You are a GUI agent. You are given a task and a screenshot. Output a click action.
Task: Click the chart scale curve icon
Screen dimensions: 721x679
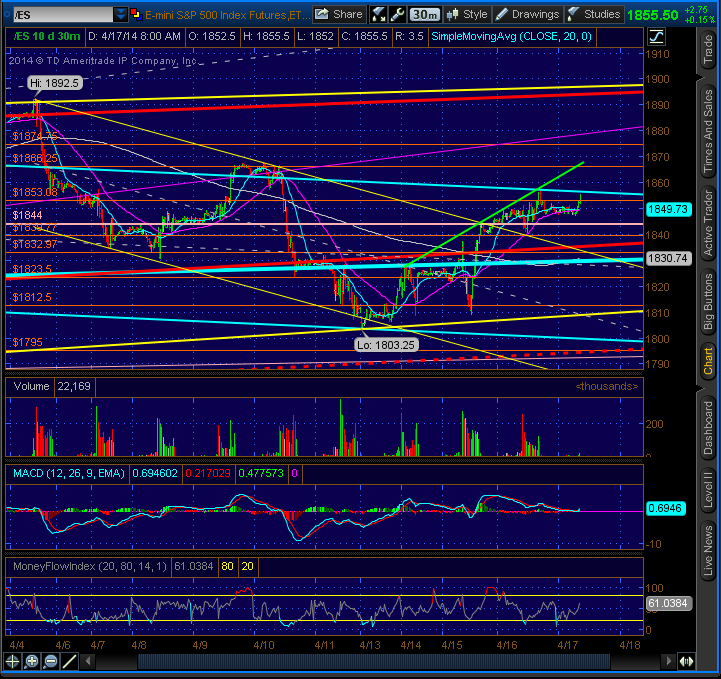tap(657, 37)
